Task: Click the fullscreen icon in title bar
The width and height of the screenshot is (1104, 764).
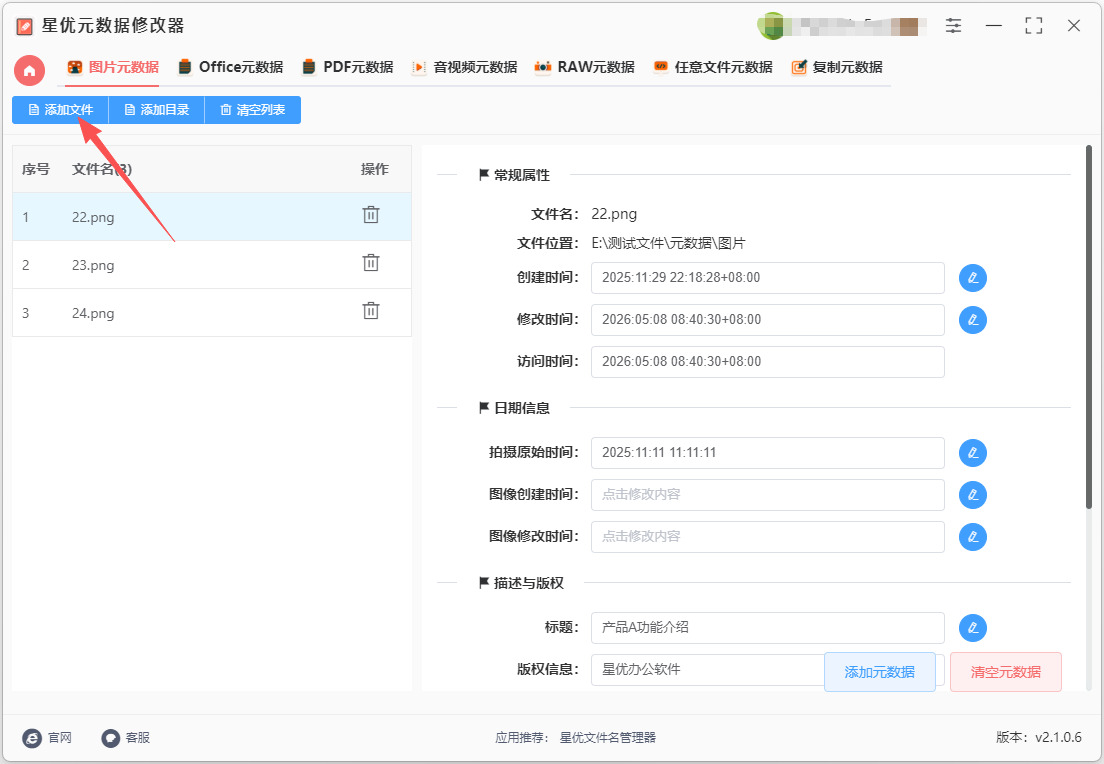Action: click(x=1034, y=26)
